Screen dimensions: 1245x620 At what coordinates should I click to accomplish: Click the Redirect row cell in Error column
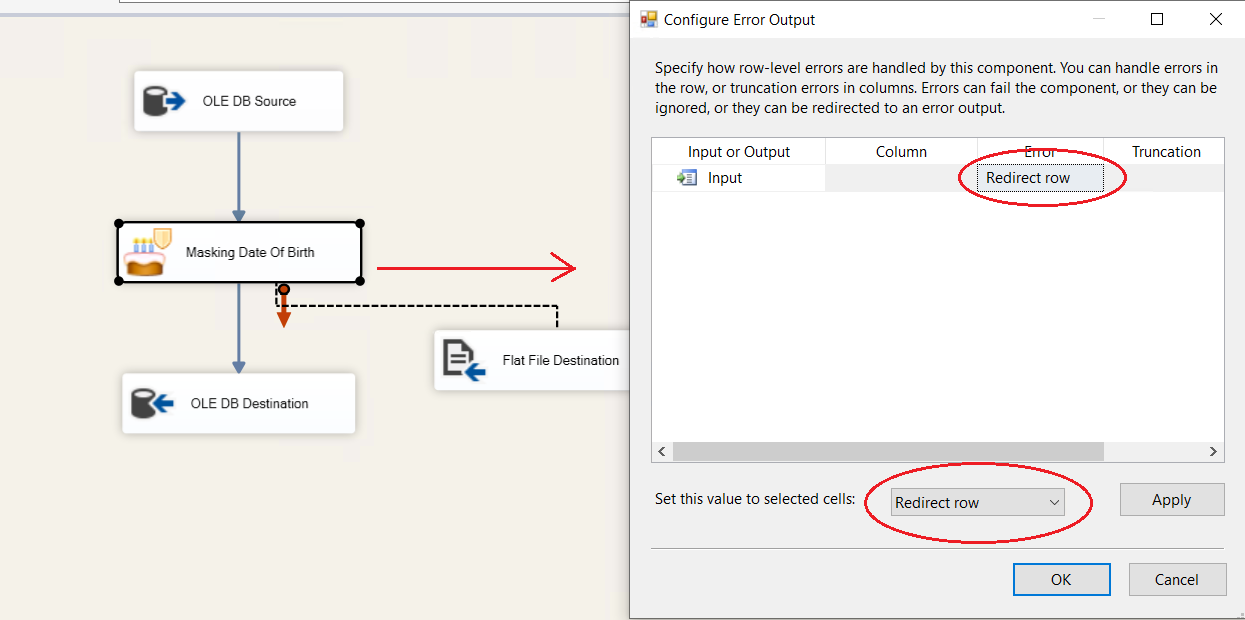(x=1040, y=178)
